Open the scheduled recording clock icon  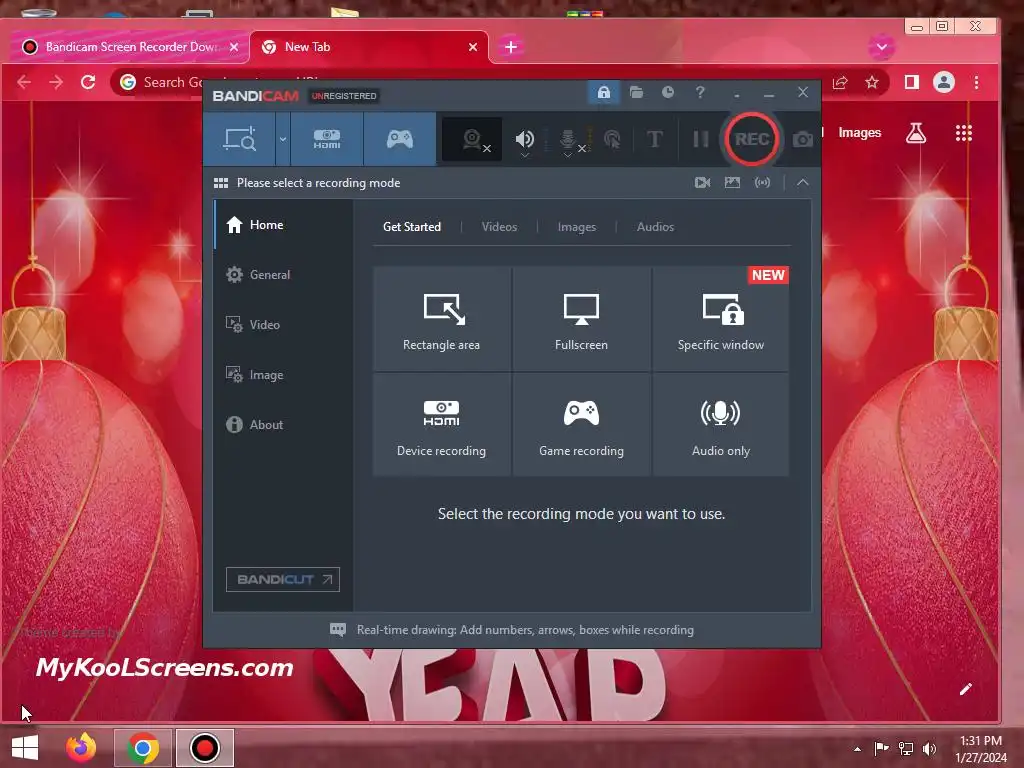[x=667, y=92]
